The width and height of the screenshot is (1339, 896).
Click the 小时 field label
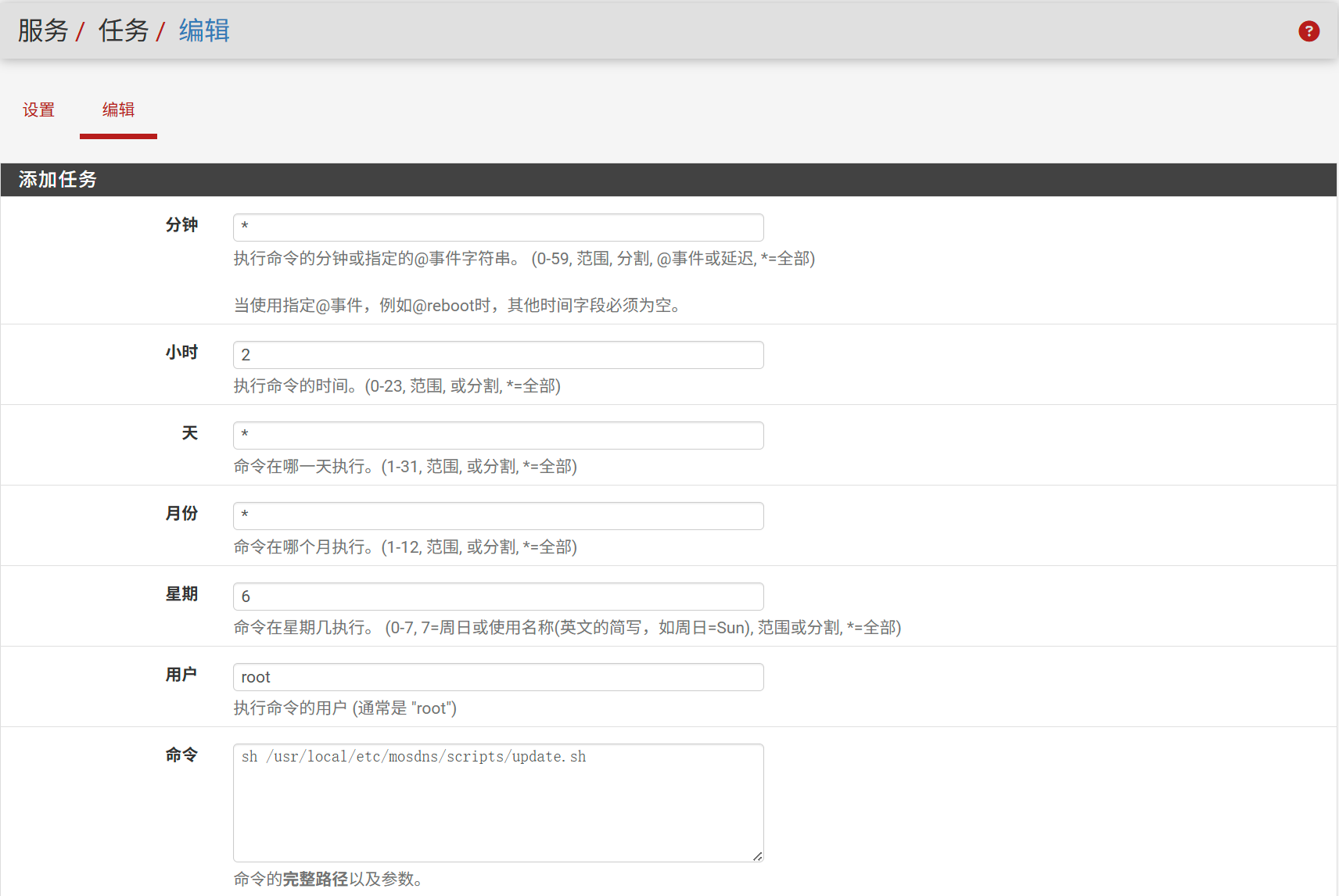181,353
